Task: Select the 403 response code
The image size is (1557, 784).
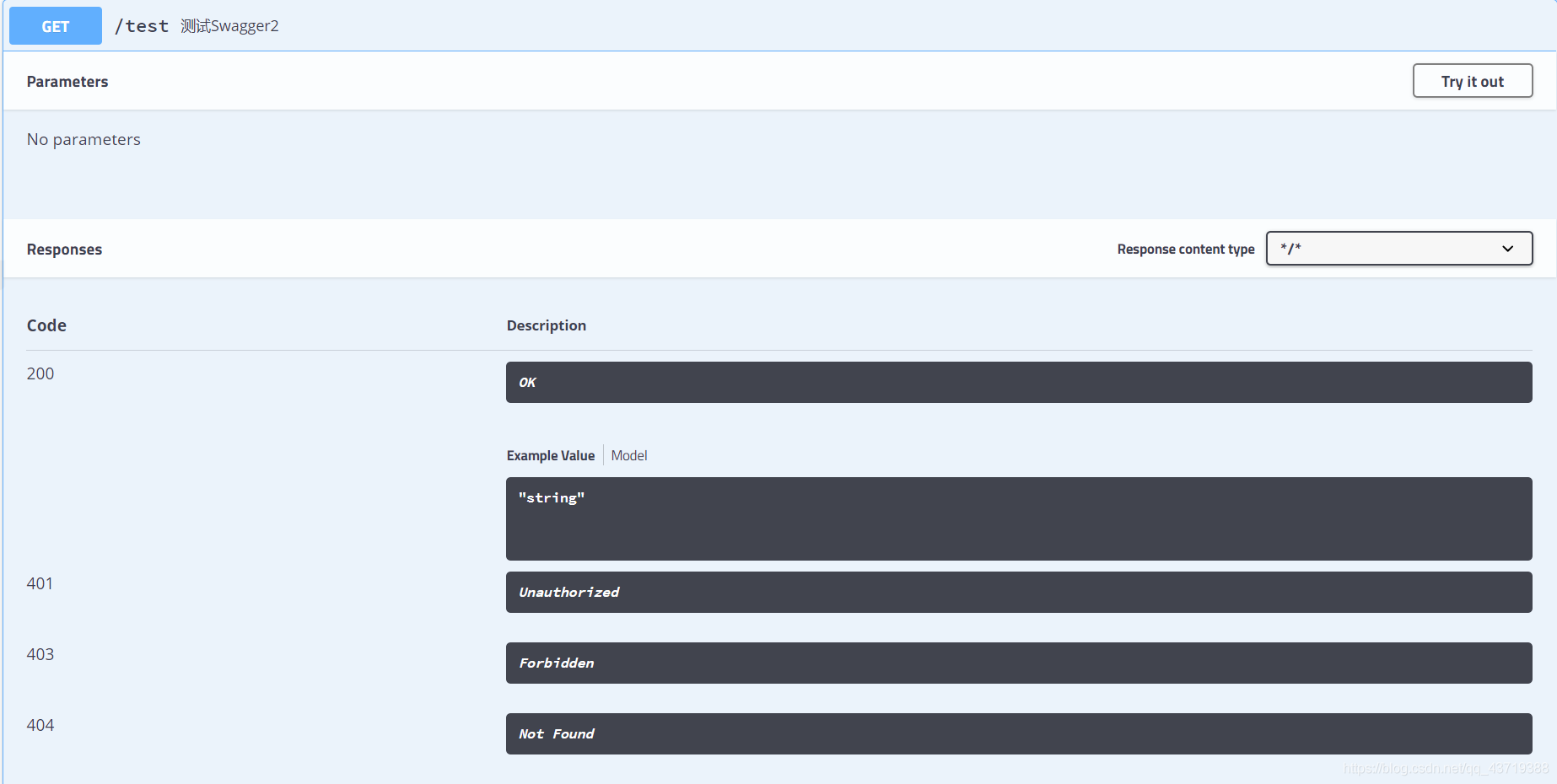Action: [x=40, y=654]
